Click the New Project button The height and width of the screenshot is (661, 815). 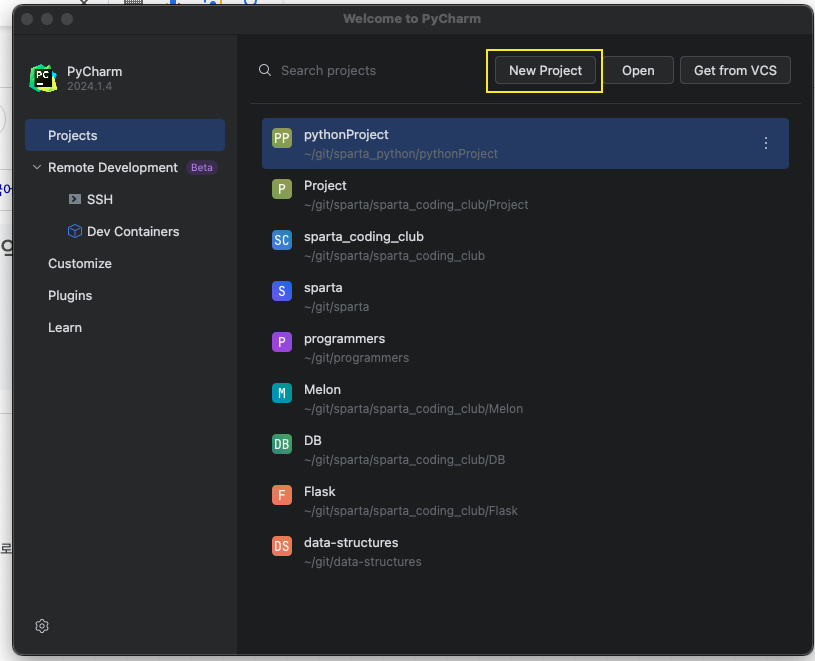coord(545,70)
